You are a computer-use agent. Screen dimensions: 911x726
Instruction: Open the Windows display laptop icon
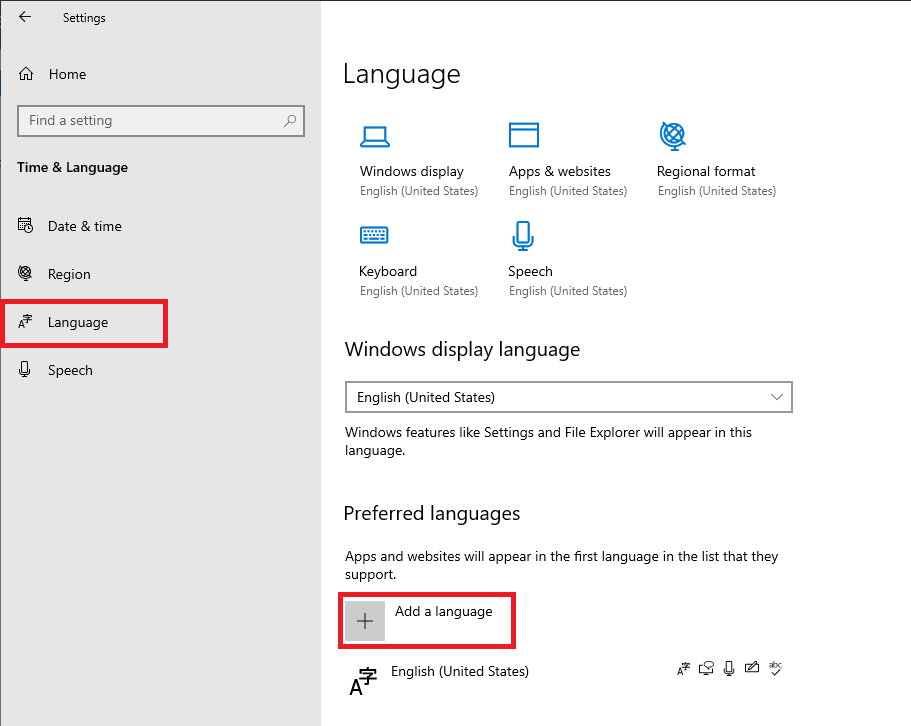click(375, 137)
